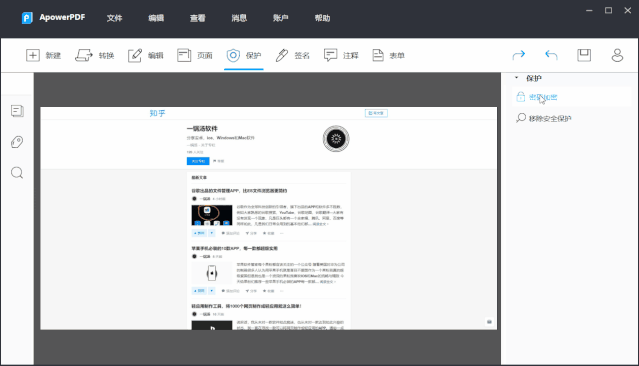This screenshot has height=366, width=639.
Task: Click the blue follow button in document
Action: (x=198, y=161)
